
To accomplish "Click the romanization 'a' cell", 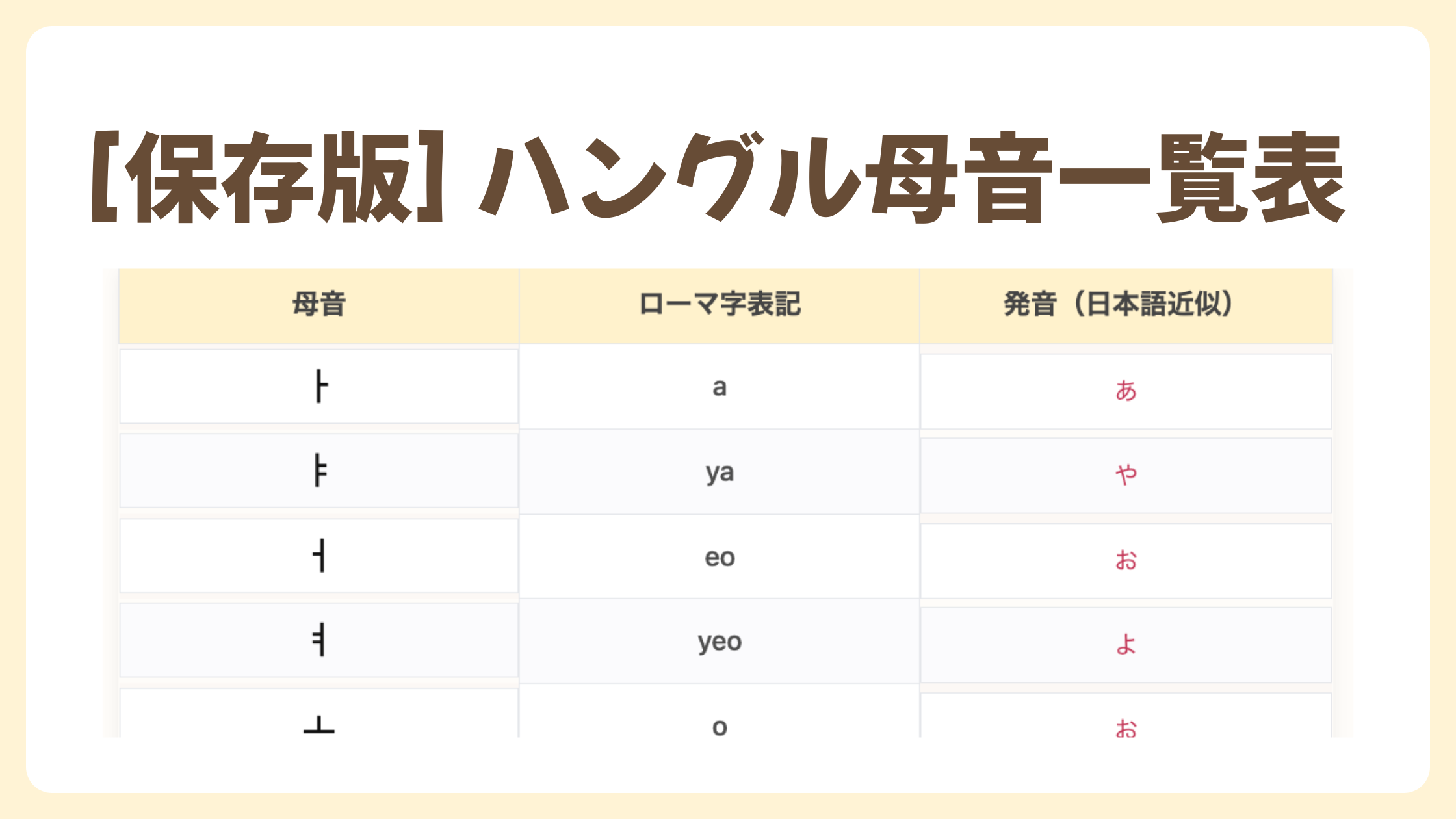I will point(719,387).
